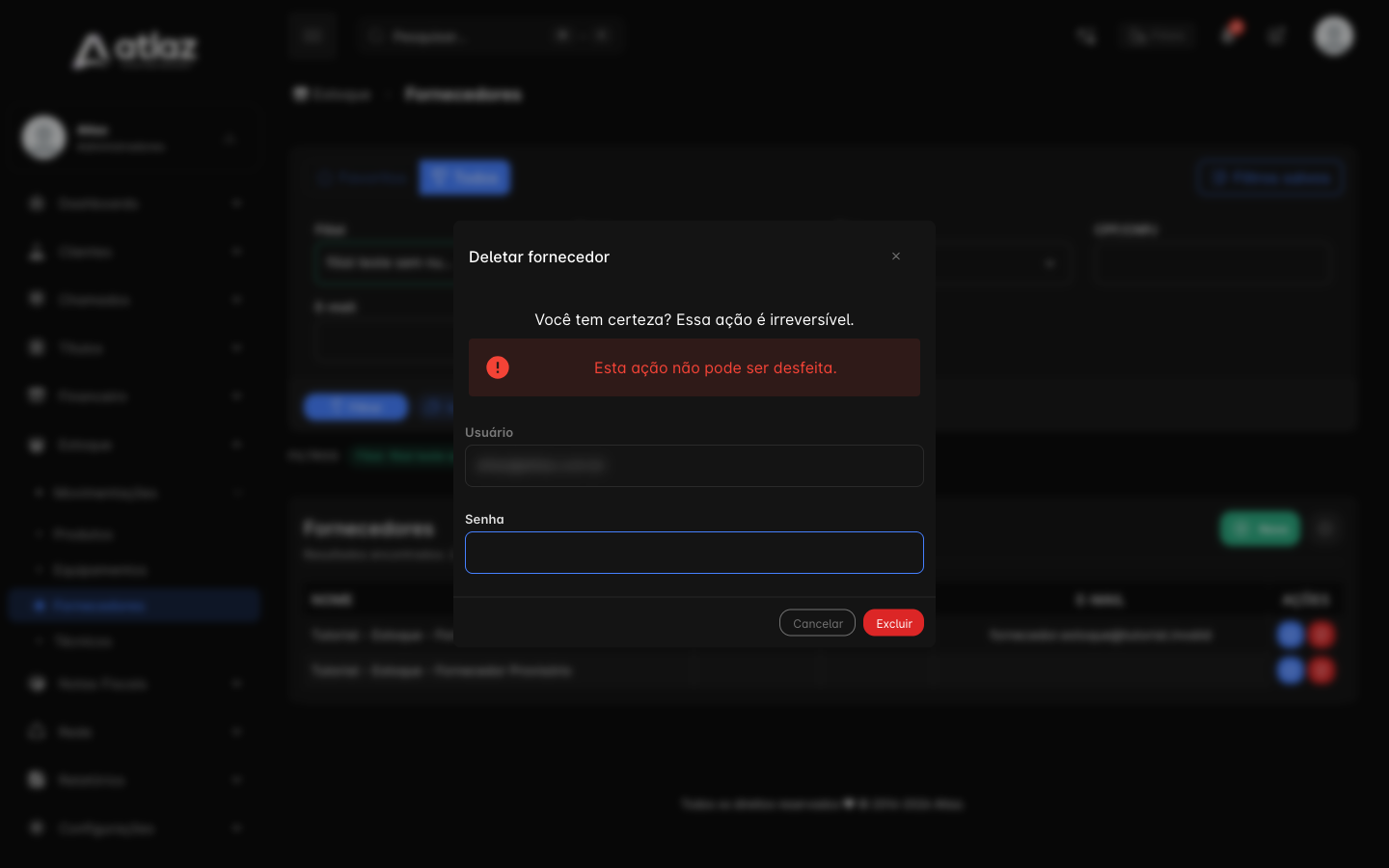Click the "Deletar fornecedor" dialog title
The height and width of the screenshot is (868, 1389).
539,257
